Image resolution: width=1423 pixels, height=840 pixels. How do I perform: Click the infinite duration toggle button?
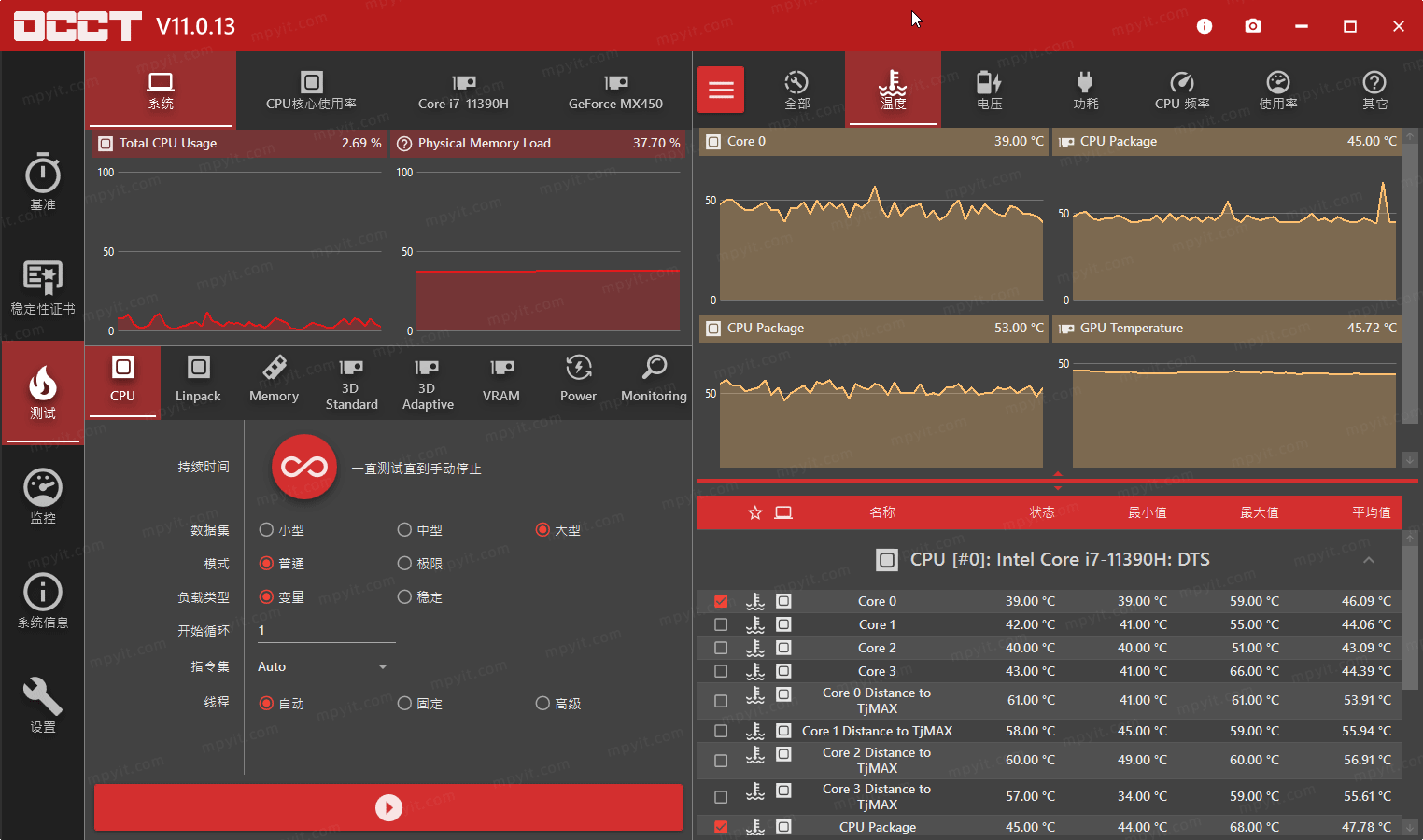(304, 467)
